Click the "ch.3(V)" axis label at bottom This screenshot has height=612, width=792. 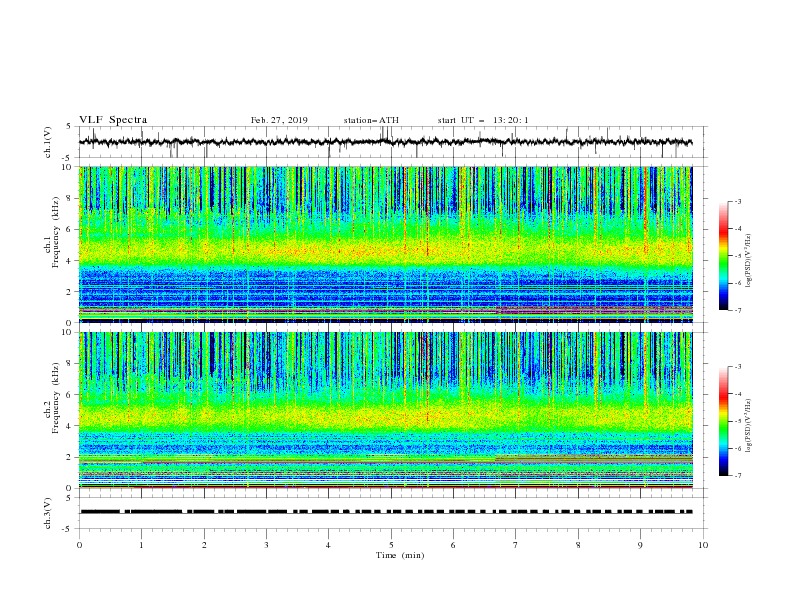(48, 513)
